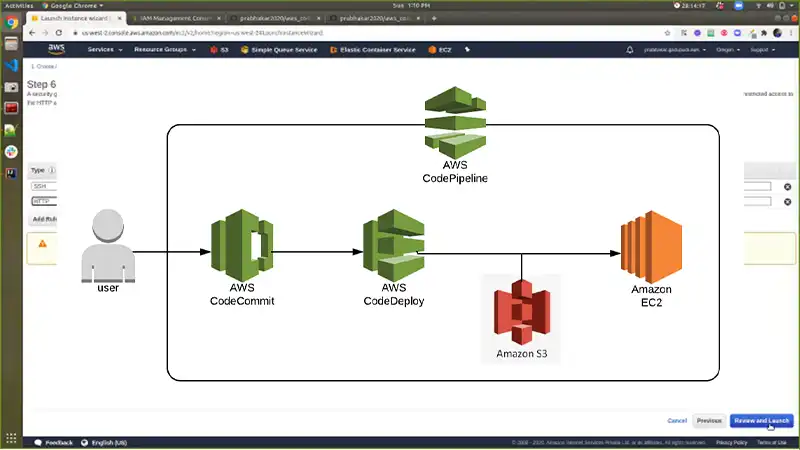Image resolution: width=800 pixels, height=450 pixels.
Task: Open the Feedback link in footer
Action: [54, 443]
